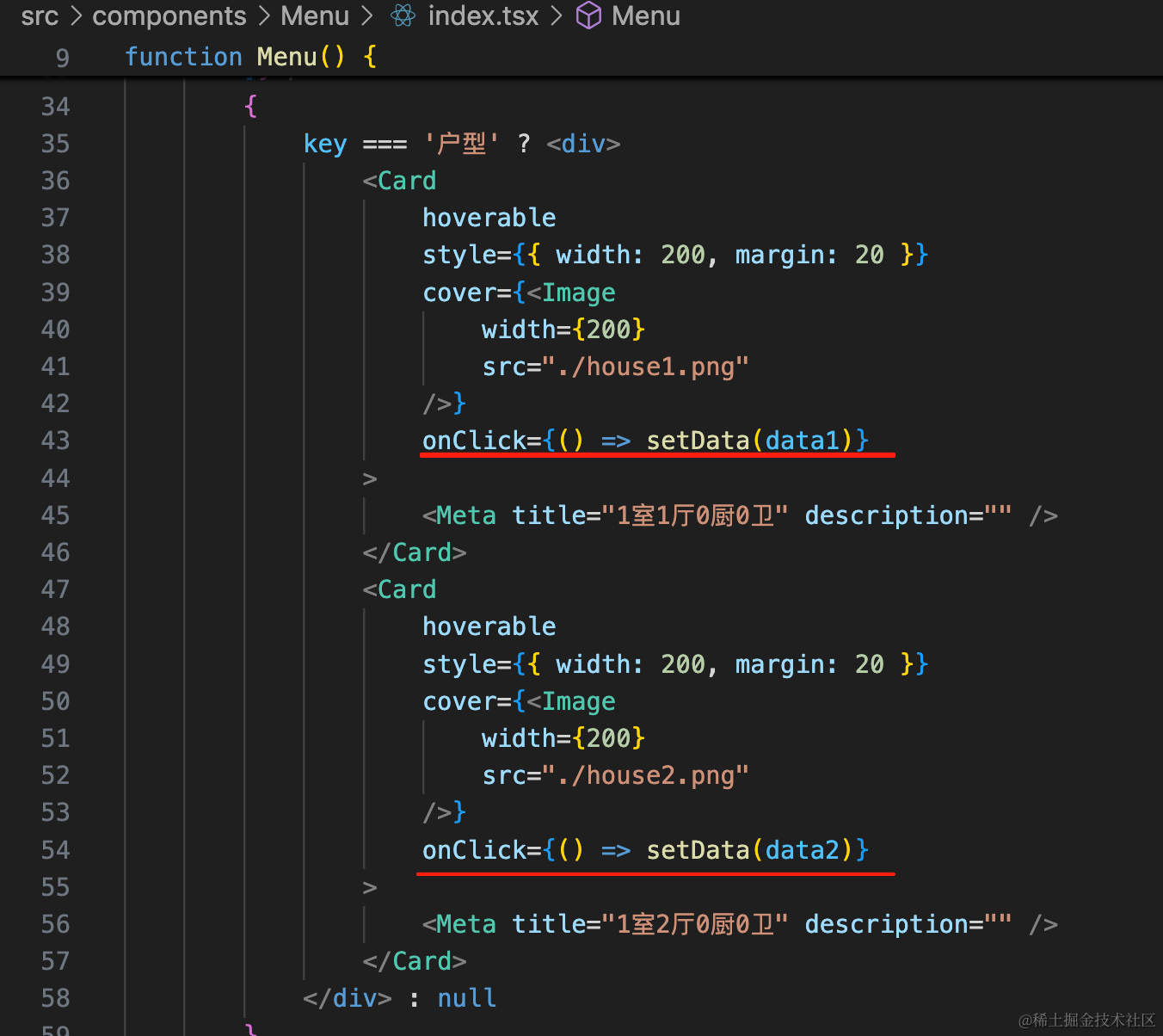1163x1036 pixels.
Task: Click the closing </div> tag on line 58
Action: [348, 998]
